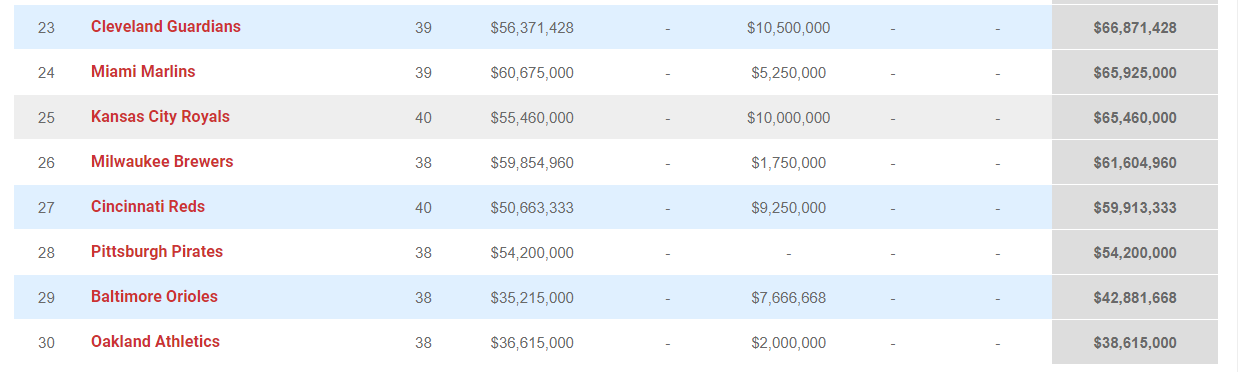Click the $54,200,000 Pirates total cell

[1135, 252]
